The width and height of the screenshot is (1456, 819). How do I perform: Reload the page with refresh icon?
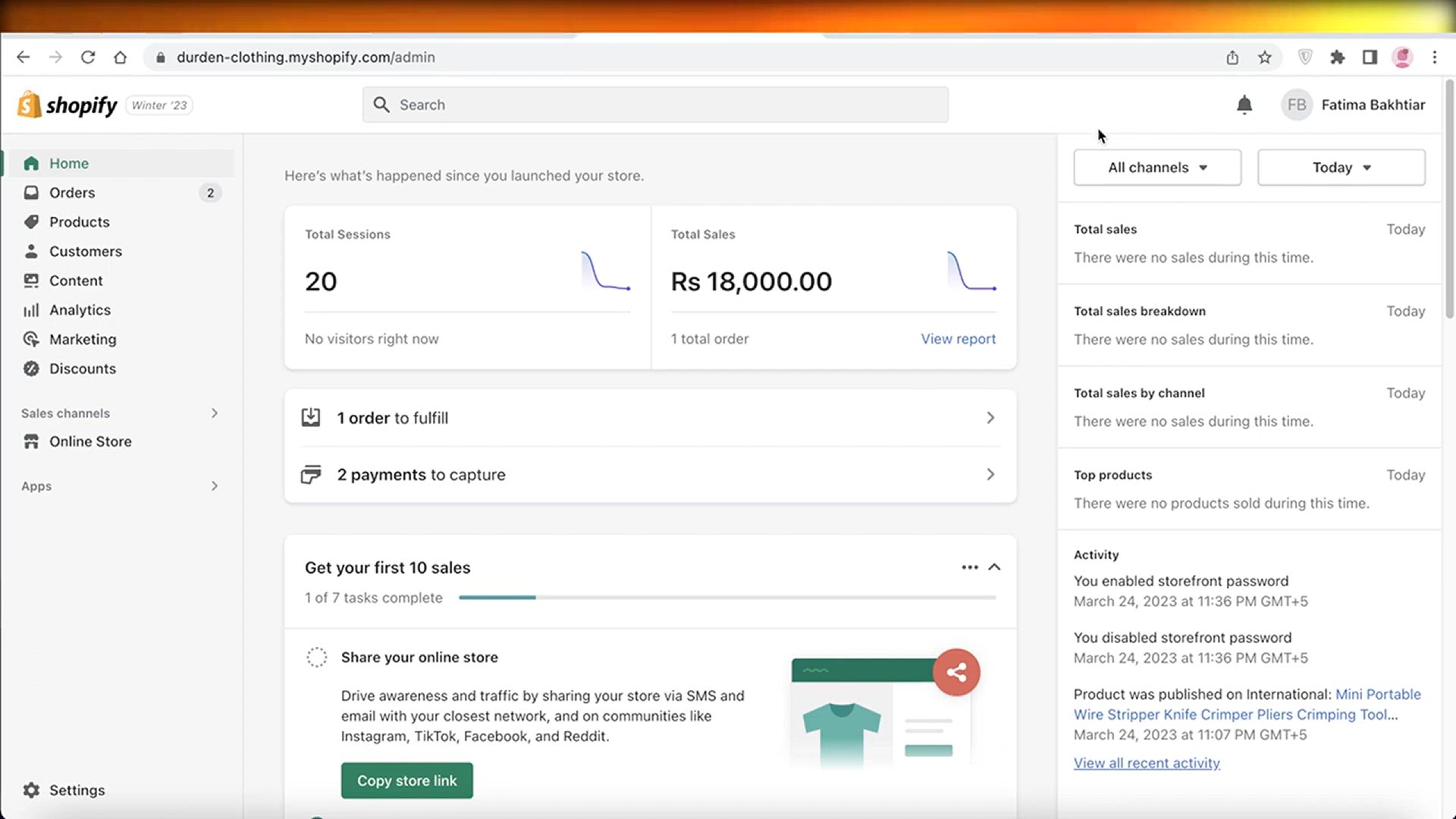[88, 57]
